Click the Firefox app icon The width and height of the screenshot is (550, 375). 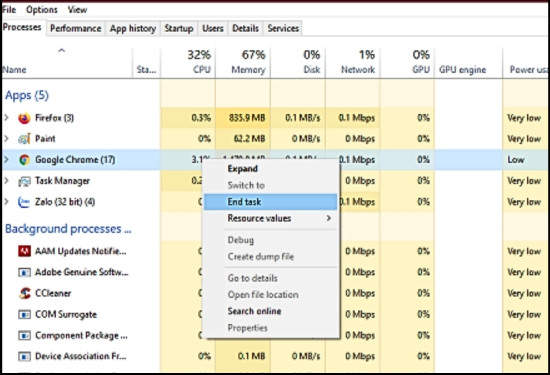tap(24, 118)
